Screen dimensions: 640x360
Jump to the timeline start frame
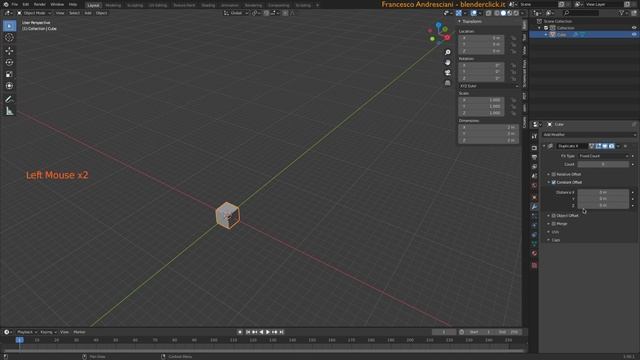point(248,332)
